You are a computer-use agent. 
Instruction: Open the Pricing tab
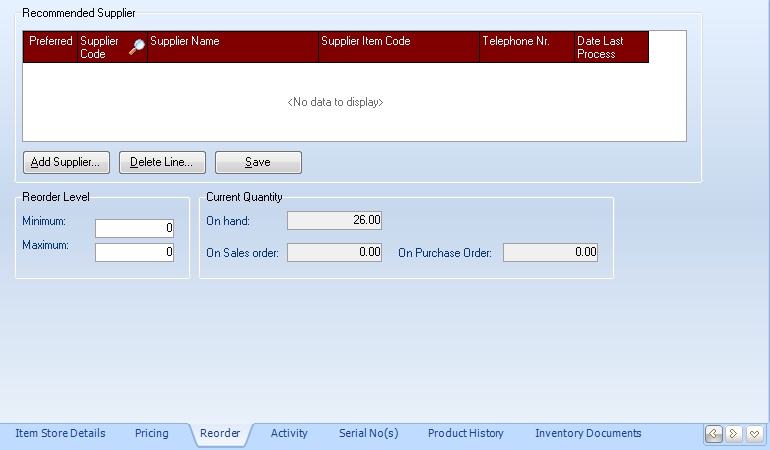[x=152, y=433]
